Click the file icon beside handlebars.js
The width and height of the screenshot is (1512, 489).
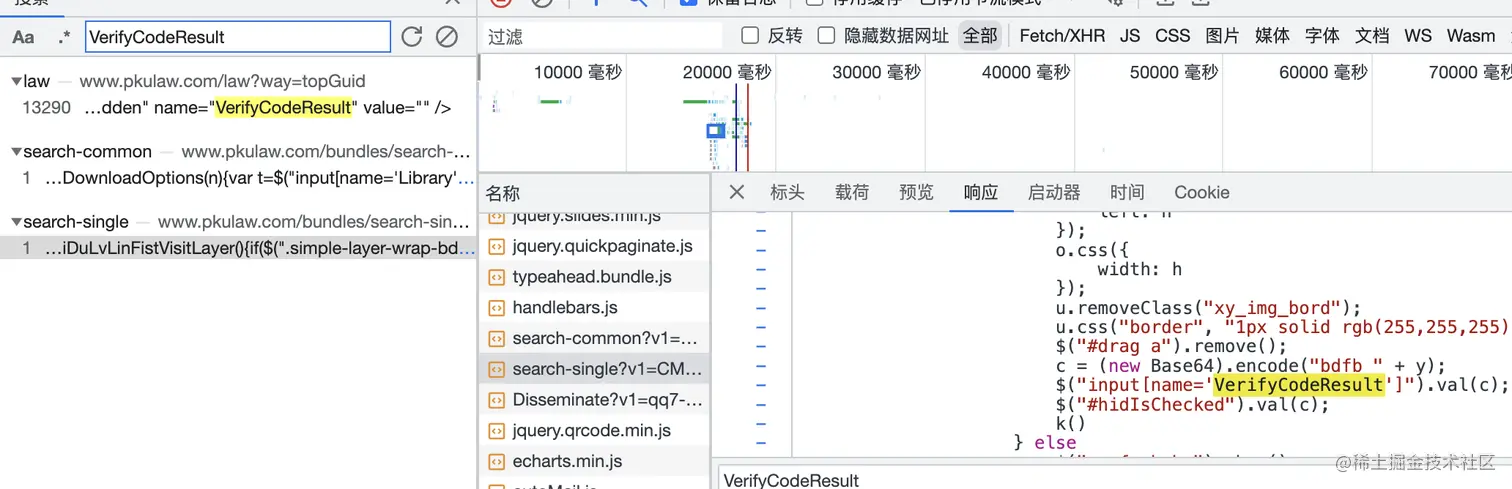(x=496, y=308)
